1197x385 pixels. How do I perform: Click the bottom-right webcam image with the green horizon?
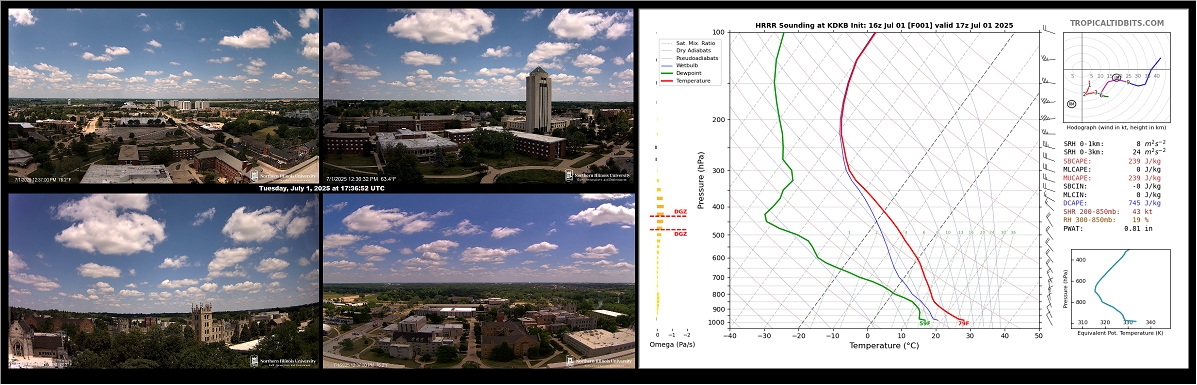[478, 280]
